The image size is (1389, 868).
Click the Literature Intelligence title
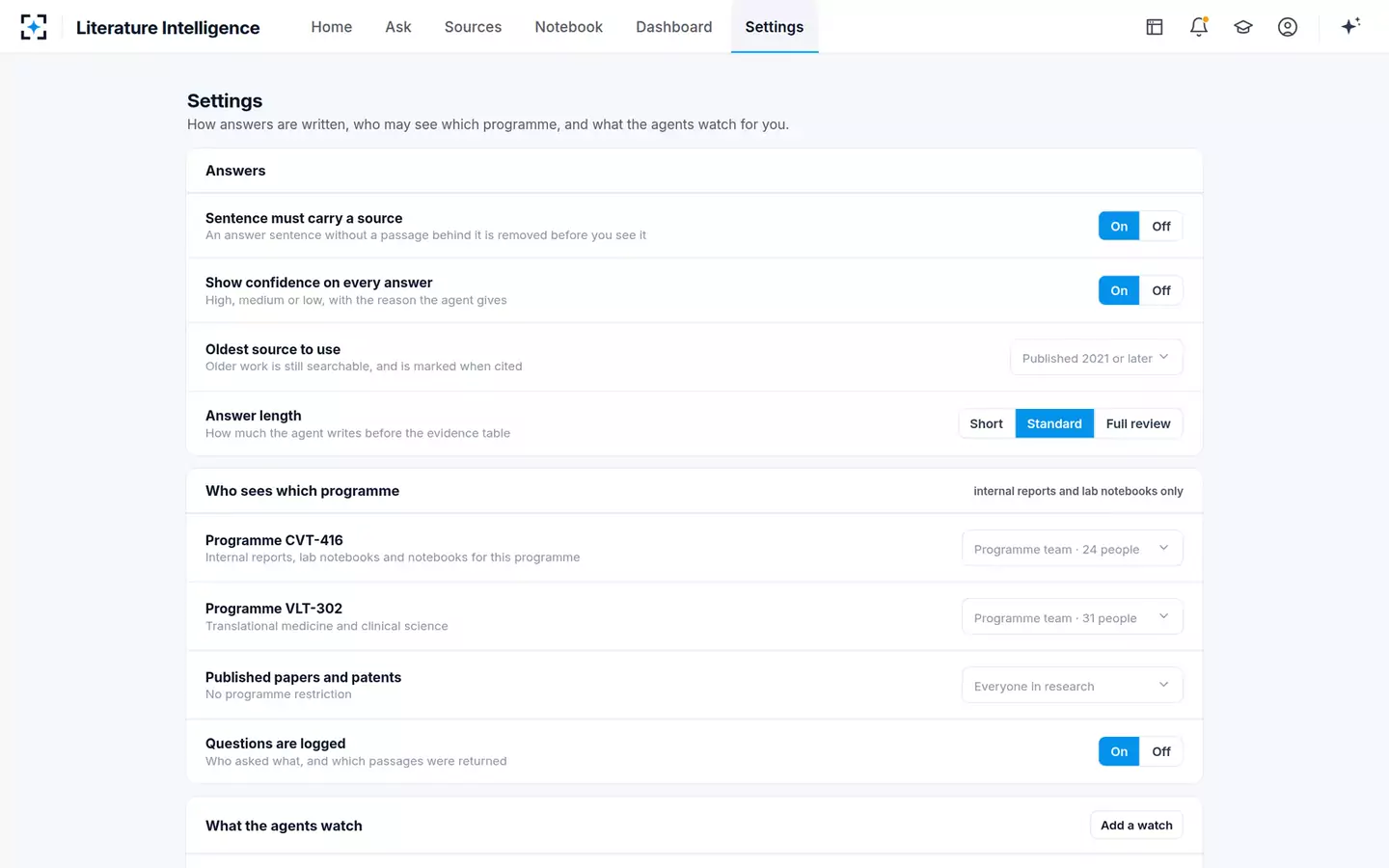[x=168, y=28]
